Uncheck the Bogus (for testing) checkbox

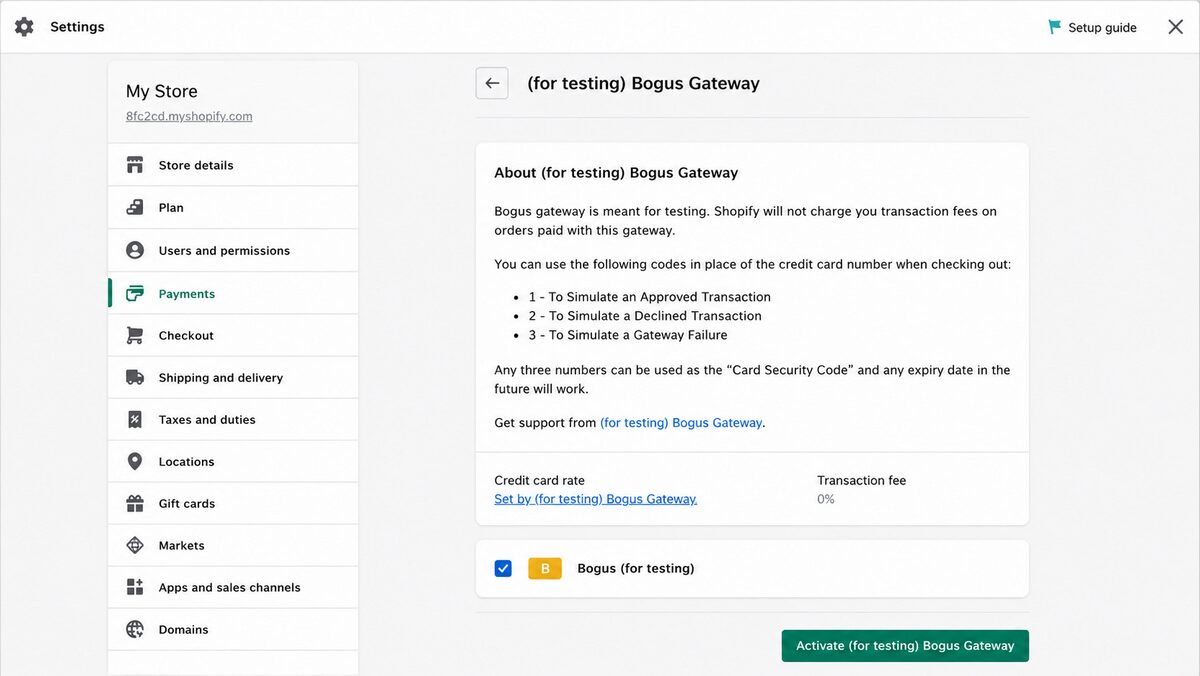tap(503, 569)
